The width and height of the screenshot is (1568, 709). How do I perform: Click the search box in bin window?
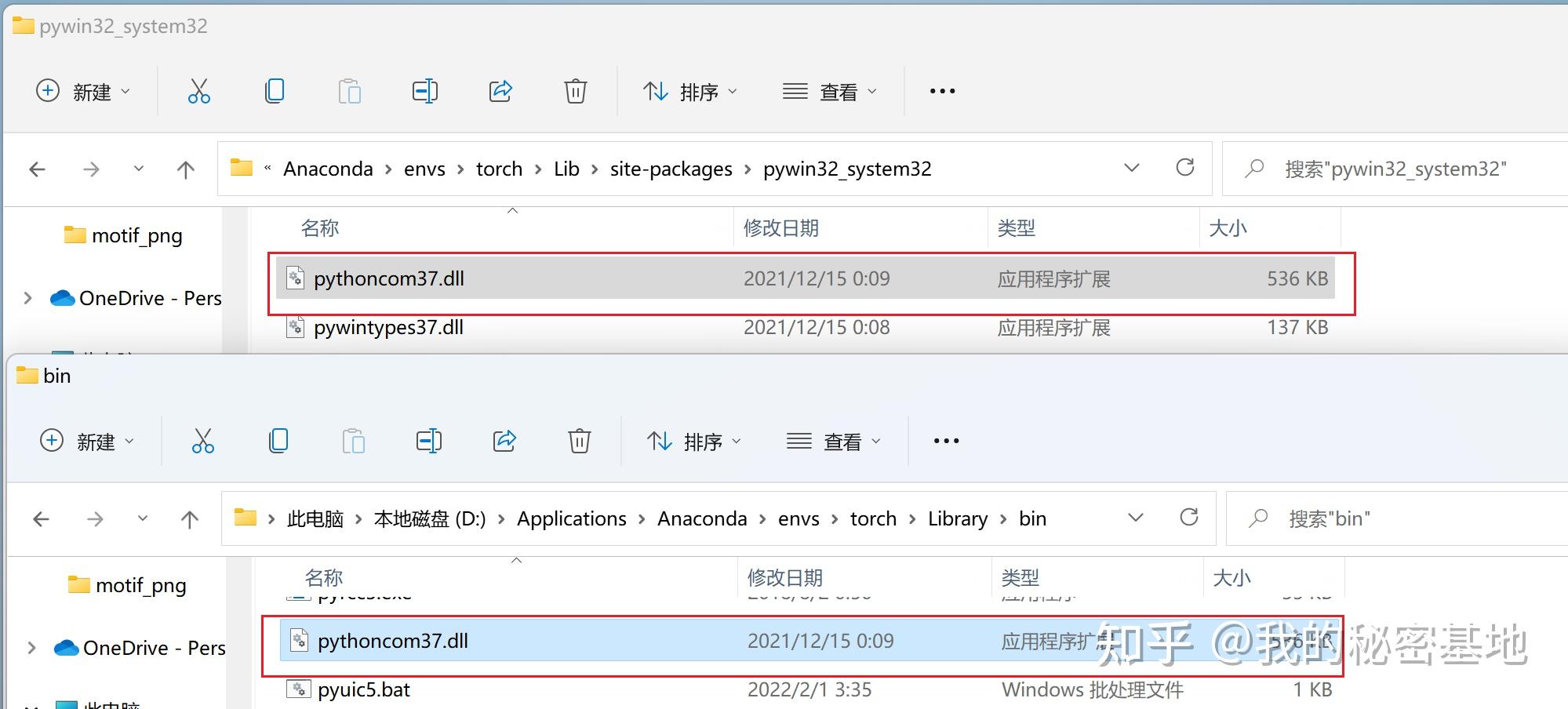click(x=1373, y=518)
